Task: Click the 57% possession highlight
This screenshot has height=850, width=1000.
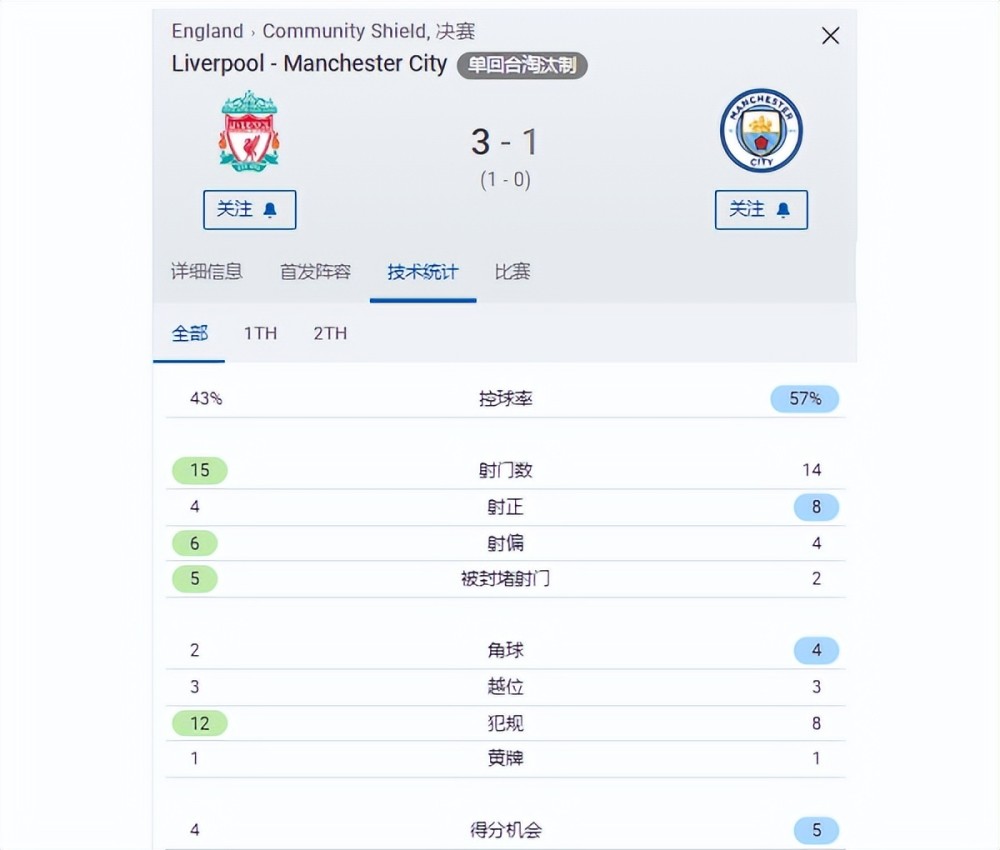Action: point(805,399)
